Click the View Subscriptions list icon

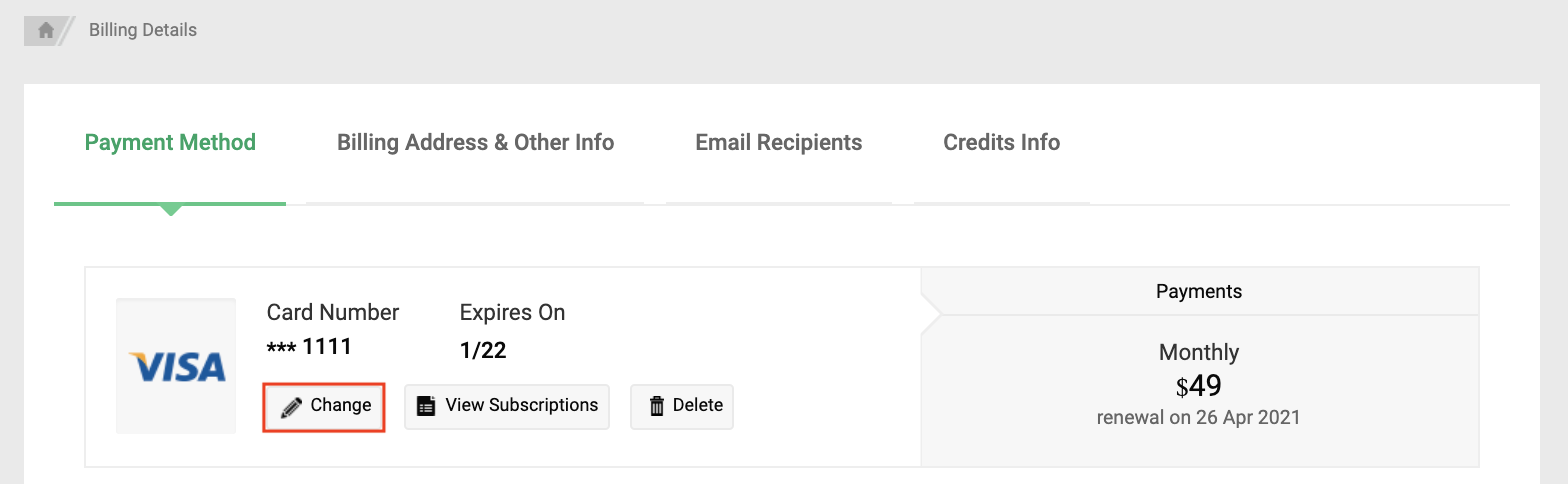[x=426, y=406]
